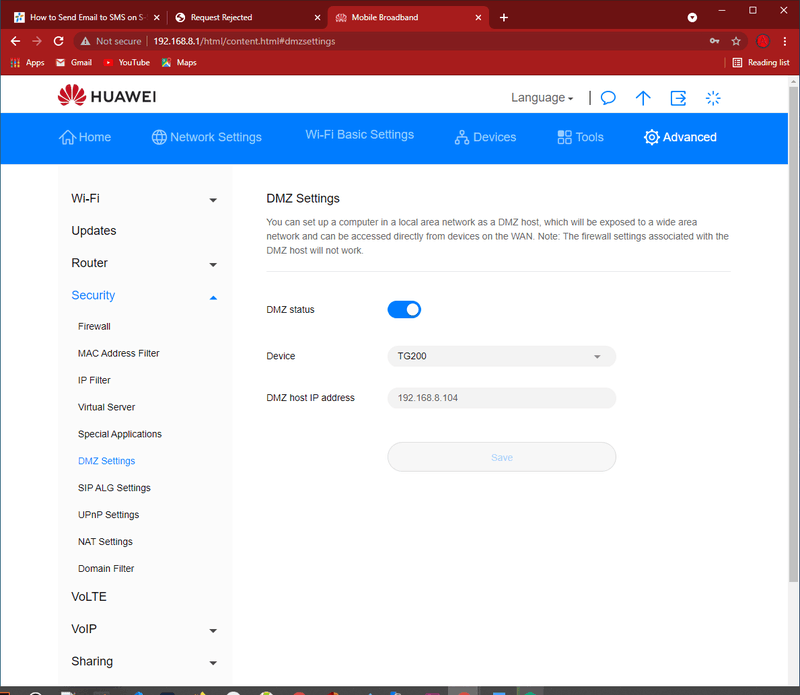This screenshot has height=695, width=800.
Task: Open Gmail bookmark
Action: click(x=74, y=63)
